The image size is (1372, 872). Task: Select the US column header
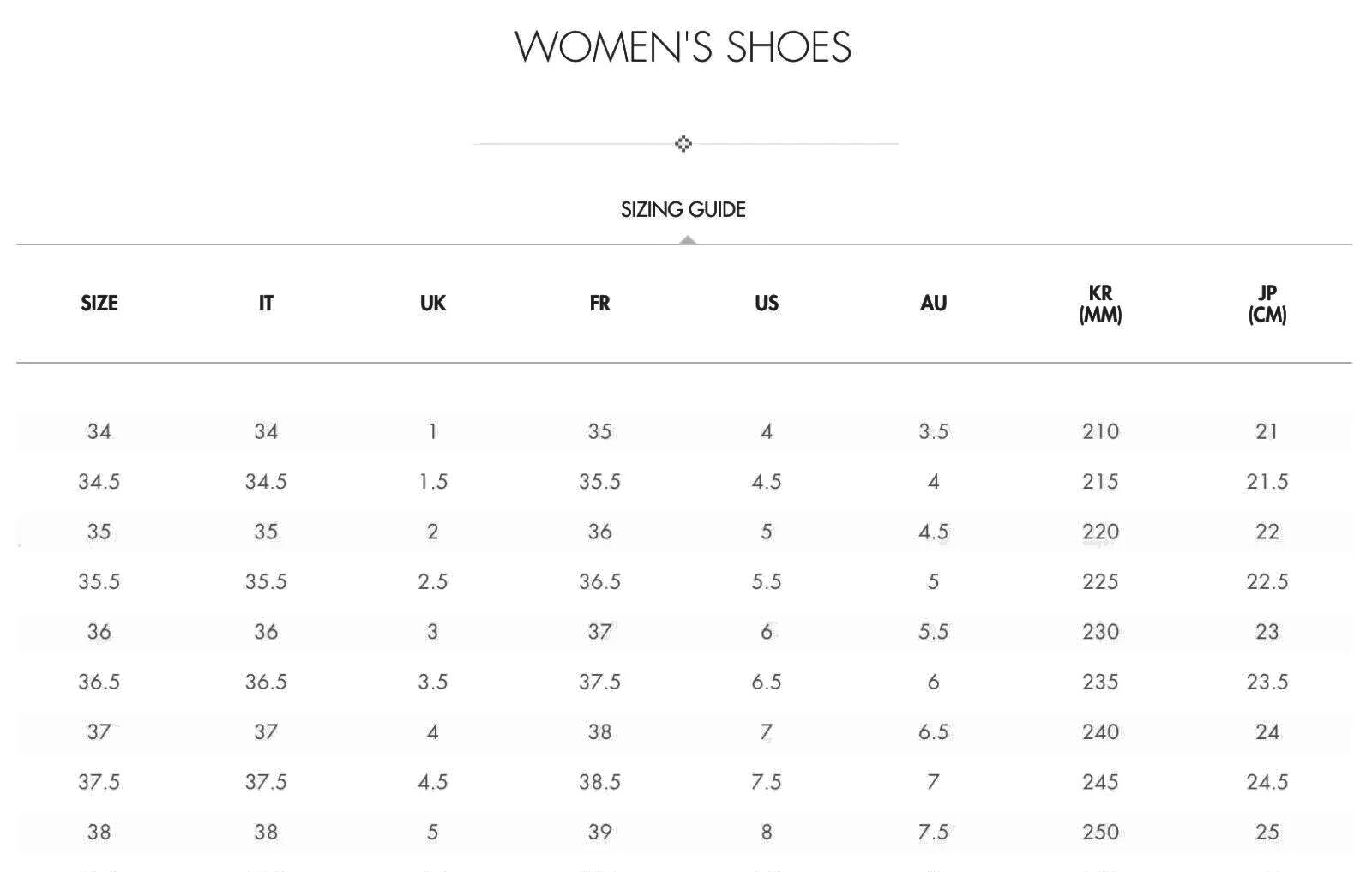767,304
